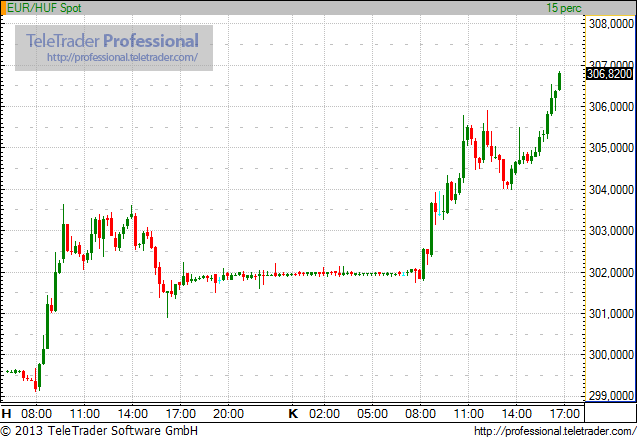Click the 304,0000 price axis label
637x440 pixels.
(611, 189)
